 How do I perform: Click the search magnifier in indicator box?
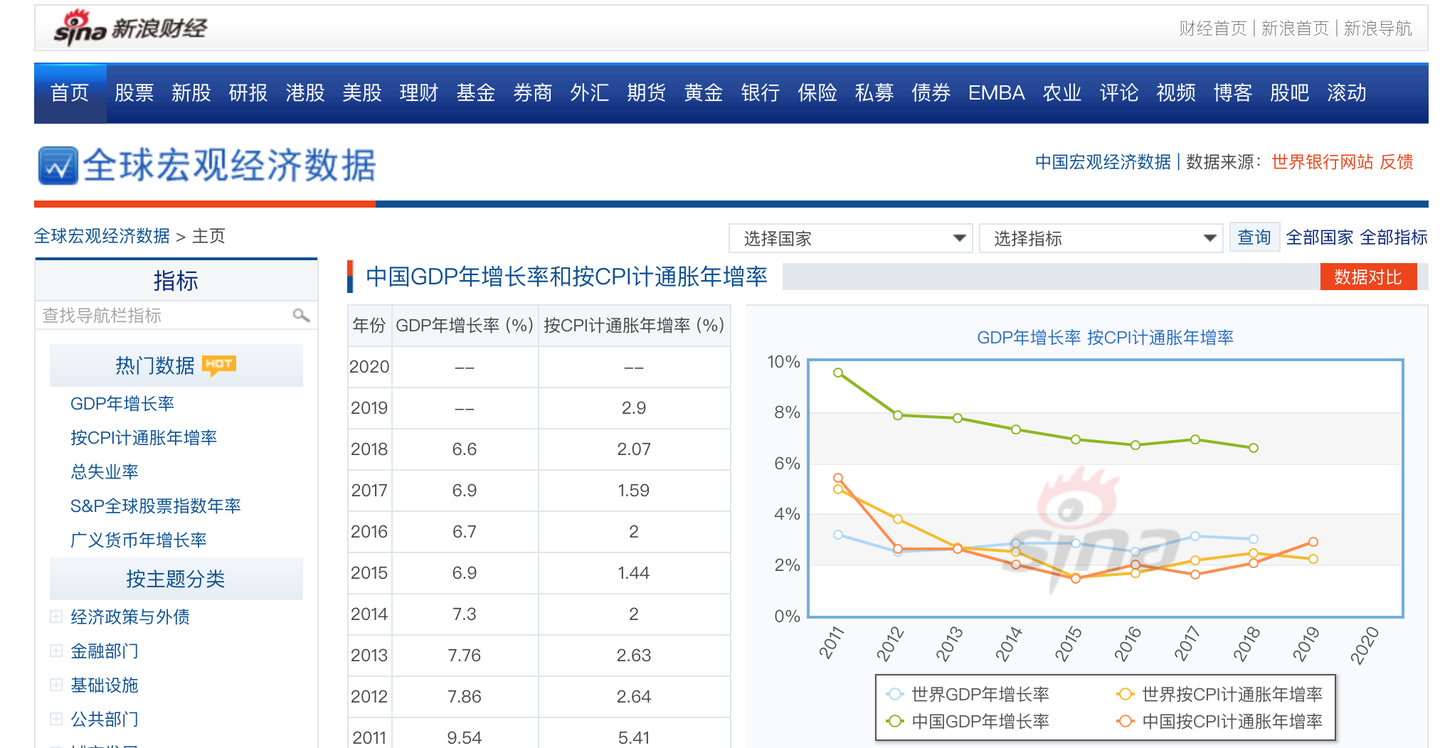[301, 315]
